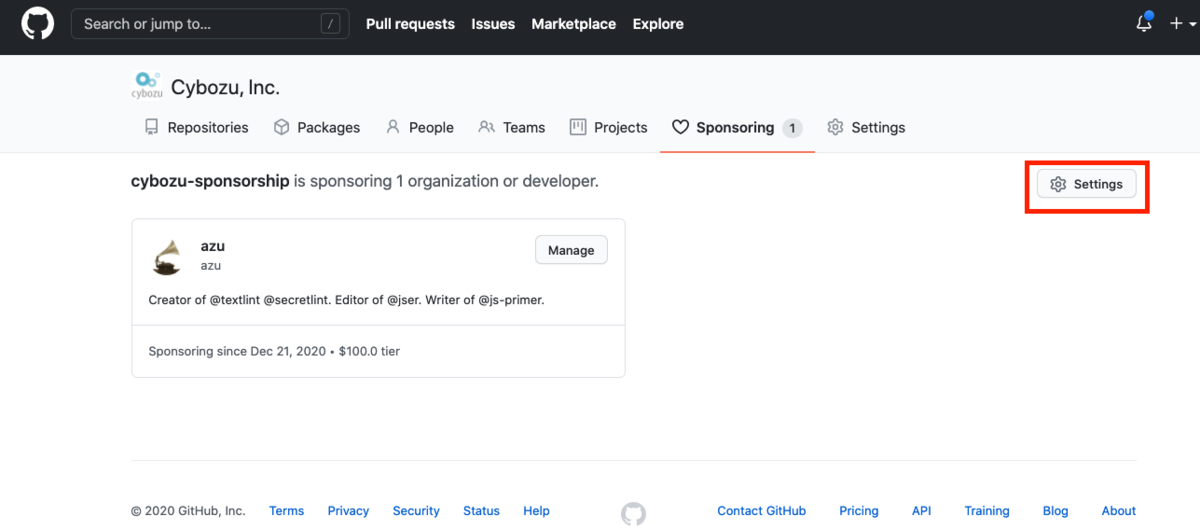The image size is (1200, 530).
Task: Open the organization Settings tab
Action: 866,128
